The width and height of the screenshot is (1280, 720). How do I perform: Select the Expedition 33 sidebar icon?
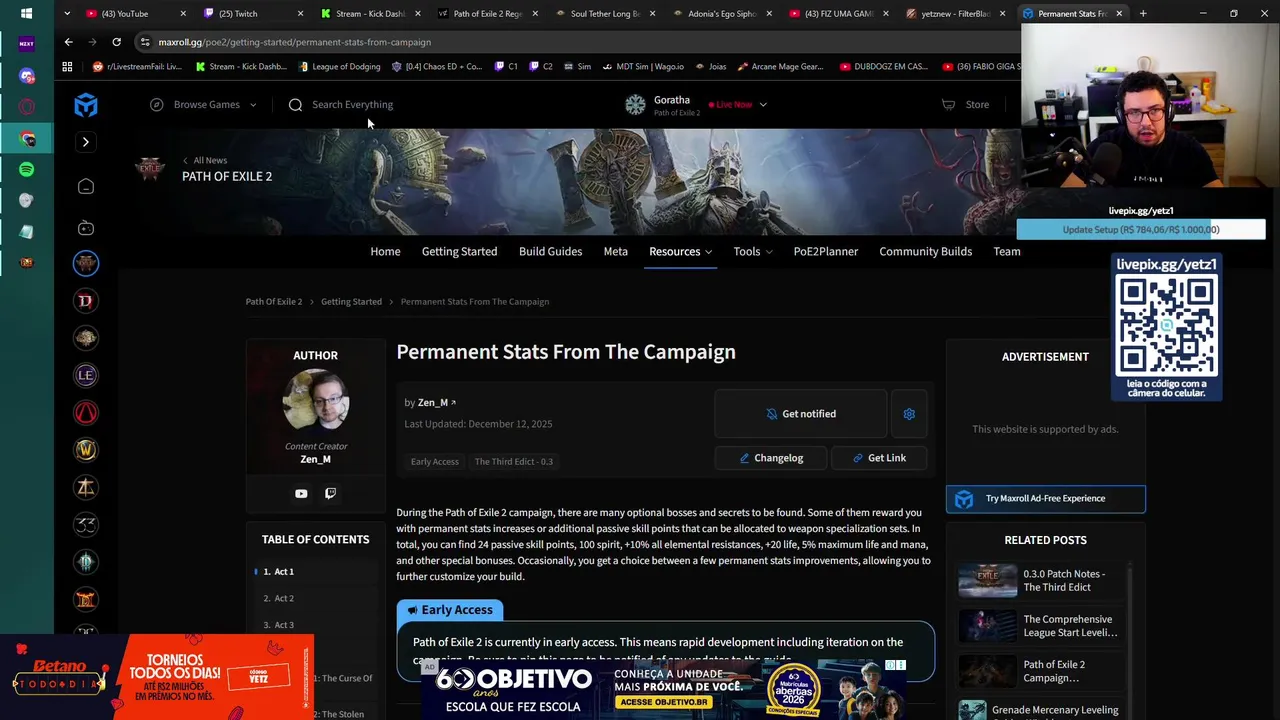tap(86, 524)
